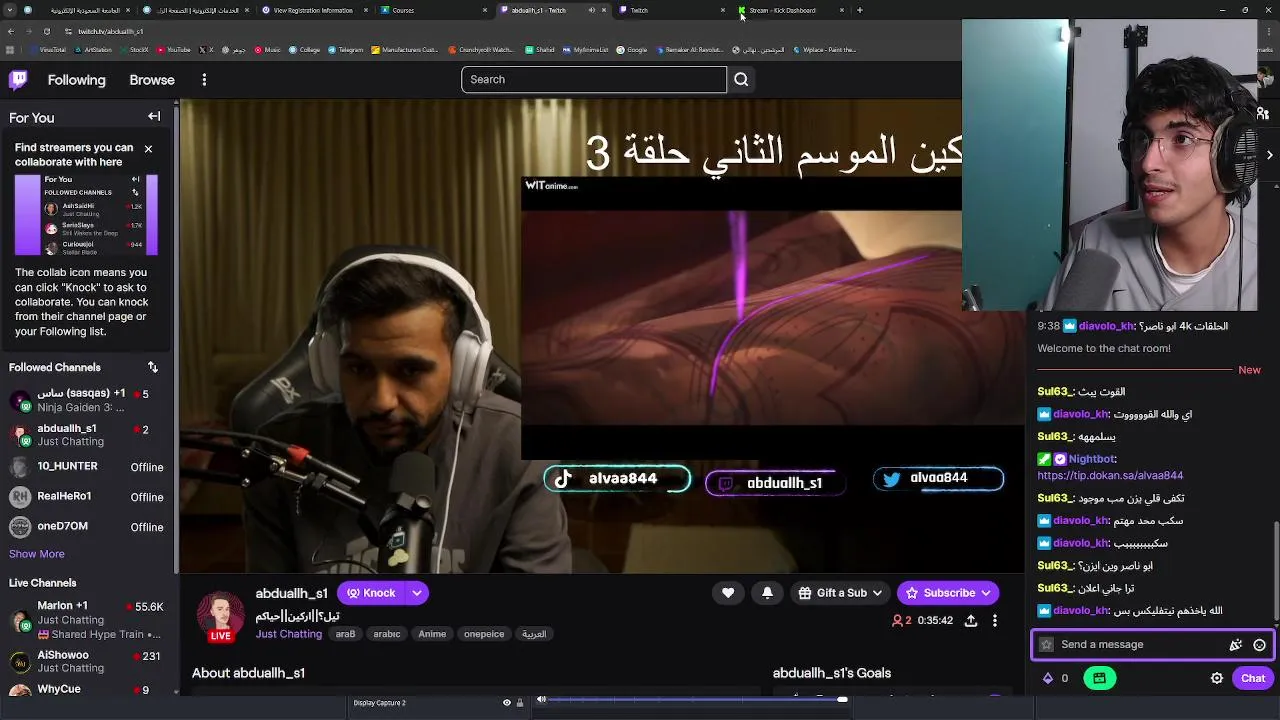Viewport: 1280px width, 720px height.
Task: Click the Twitch logo home icon
Action: click(x=18, y=80)
